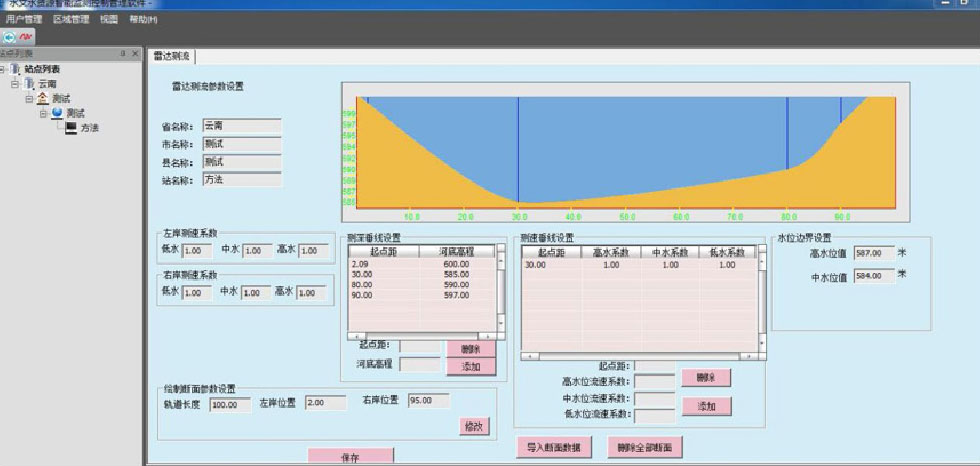
Task: Click the 左岸测速系数 高水 field
Action: [313, 250]
